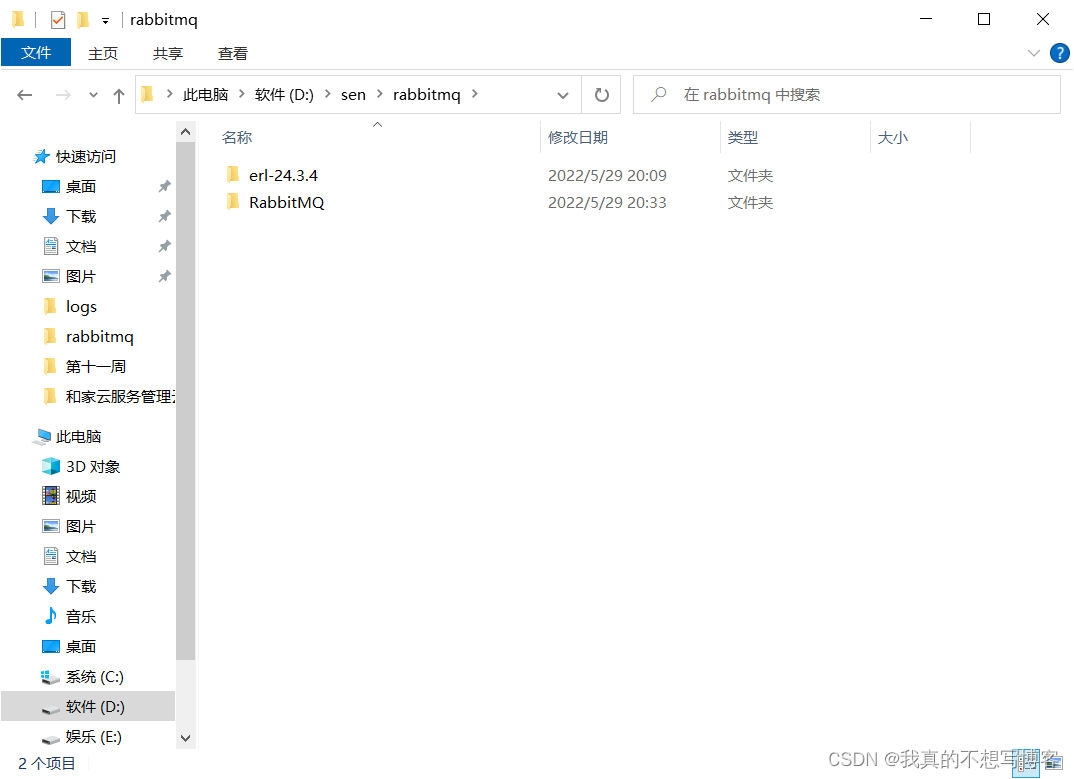Select the erl-24.3.4 folder
The height and width of the screenshot is (779, 1074).
tap(283, 175)
